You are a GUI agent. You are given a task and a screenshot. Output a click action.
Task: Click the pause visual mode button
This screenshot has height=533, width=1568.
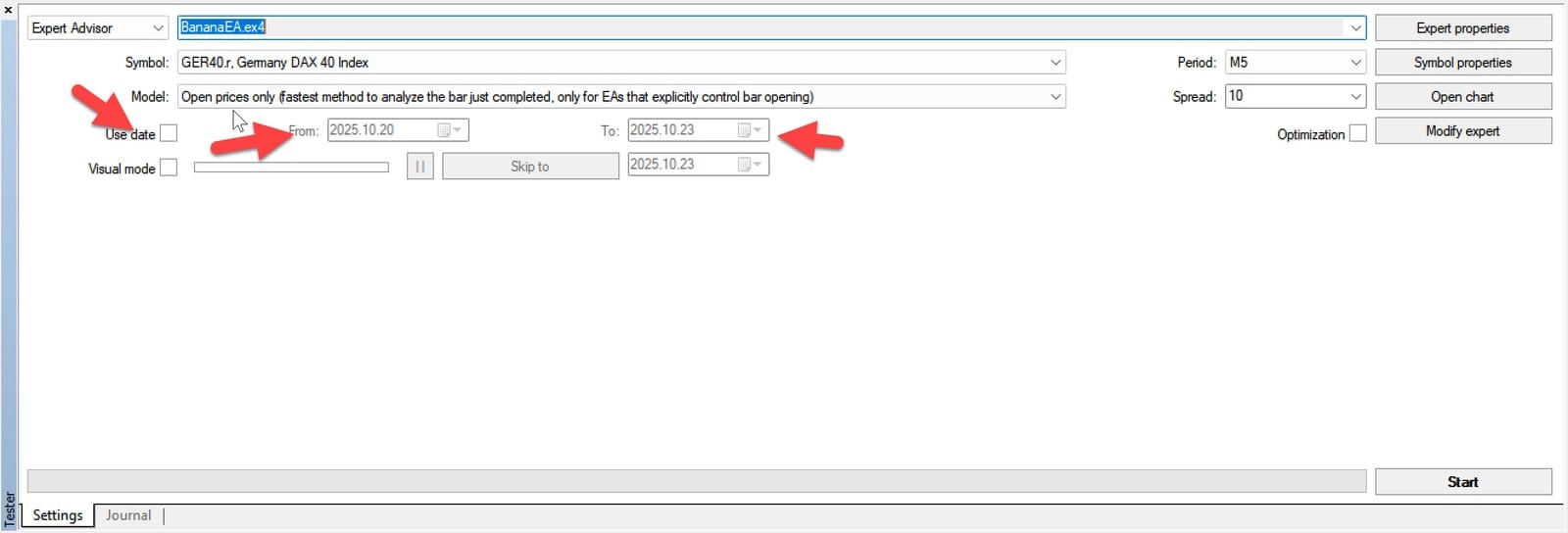[420, 167]
